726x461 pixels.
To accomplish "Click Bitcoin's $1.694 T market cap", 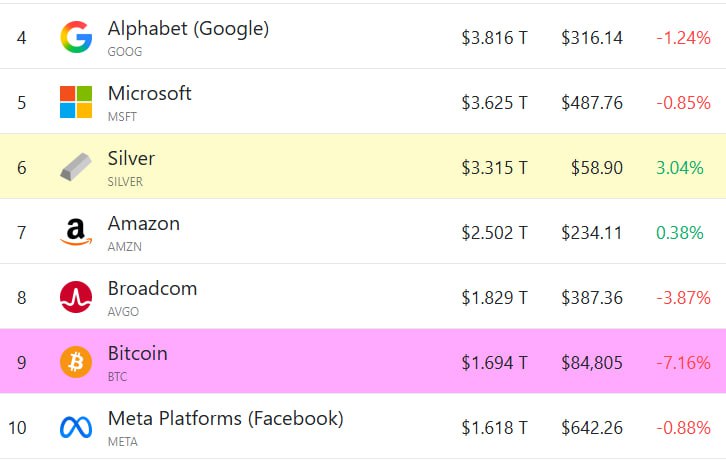I will click(494, 362).
